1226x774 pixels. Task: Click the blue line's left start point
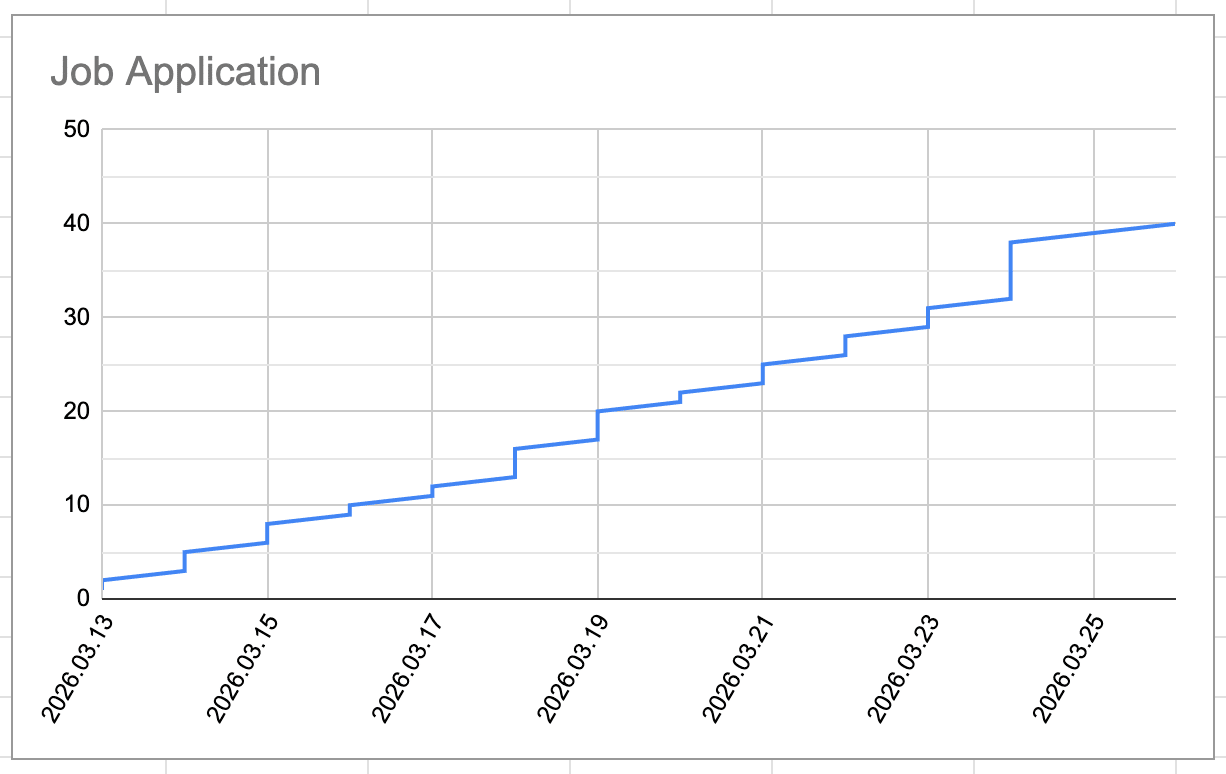click(104, 580)
